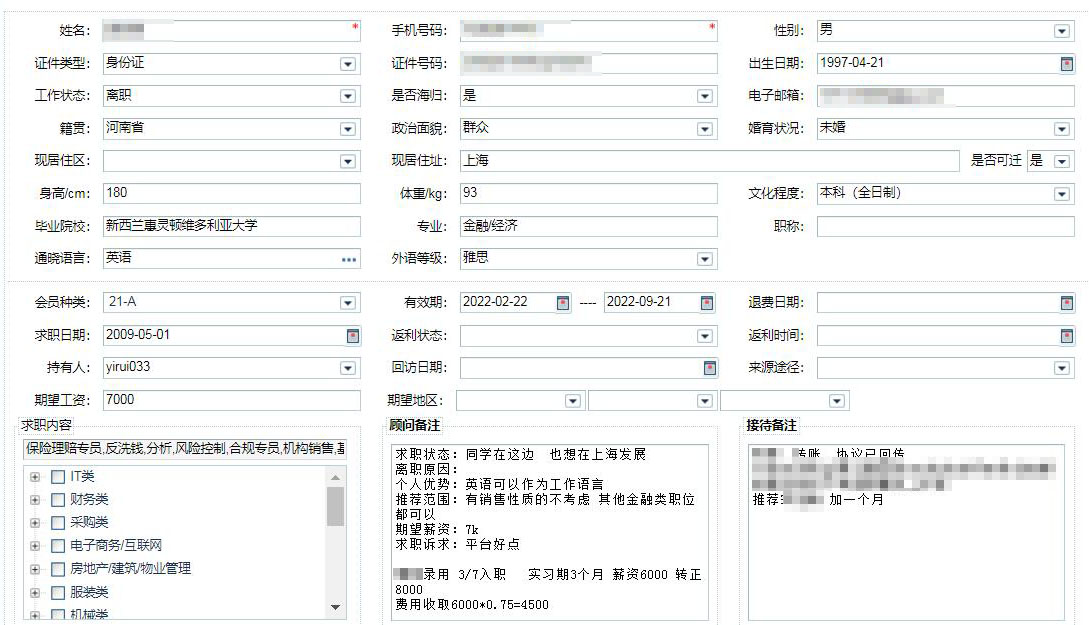Check the 财务类 checkbox
The image size is (1089, 625).
(x=58, y=499)
